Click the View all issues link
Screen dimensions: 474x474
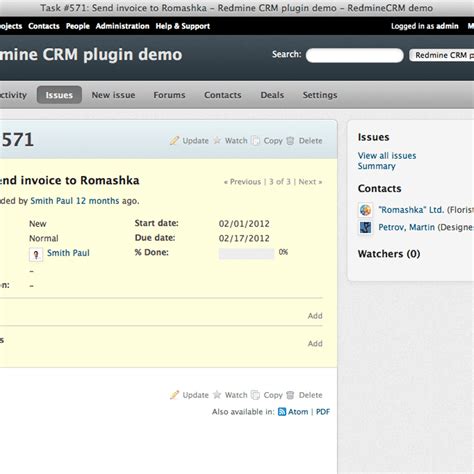[387, 156]
